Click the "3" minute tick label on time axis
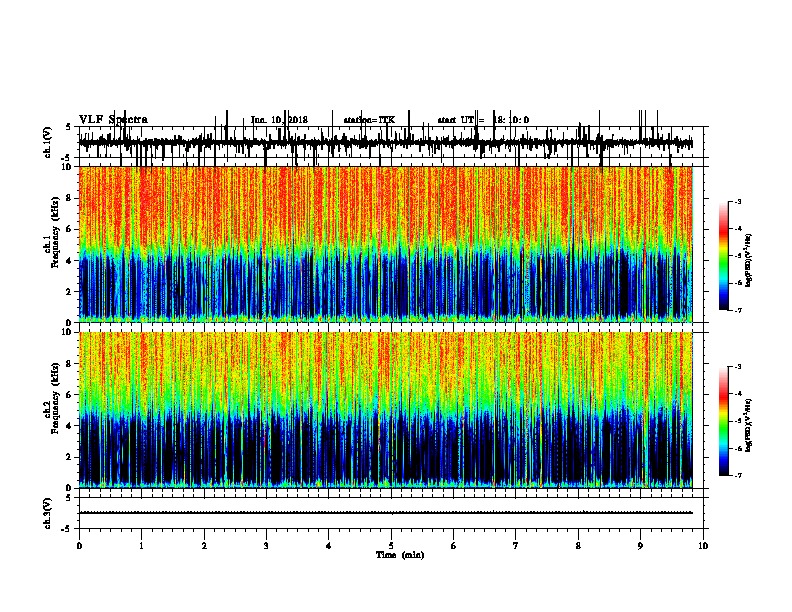The height and width of the screenshot is (612, 792). click(x=266, y=545)
